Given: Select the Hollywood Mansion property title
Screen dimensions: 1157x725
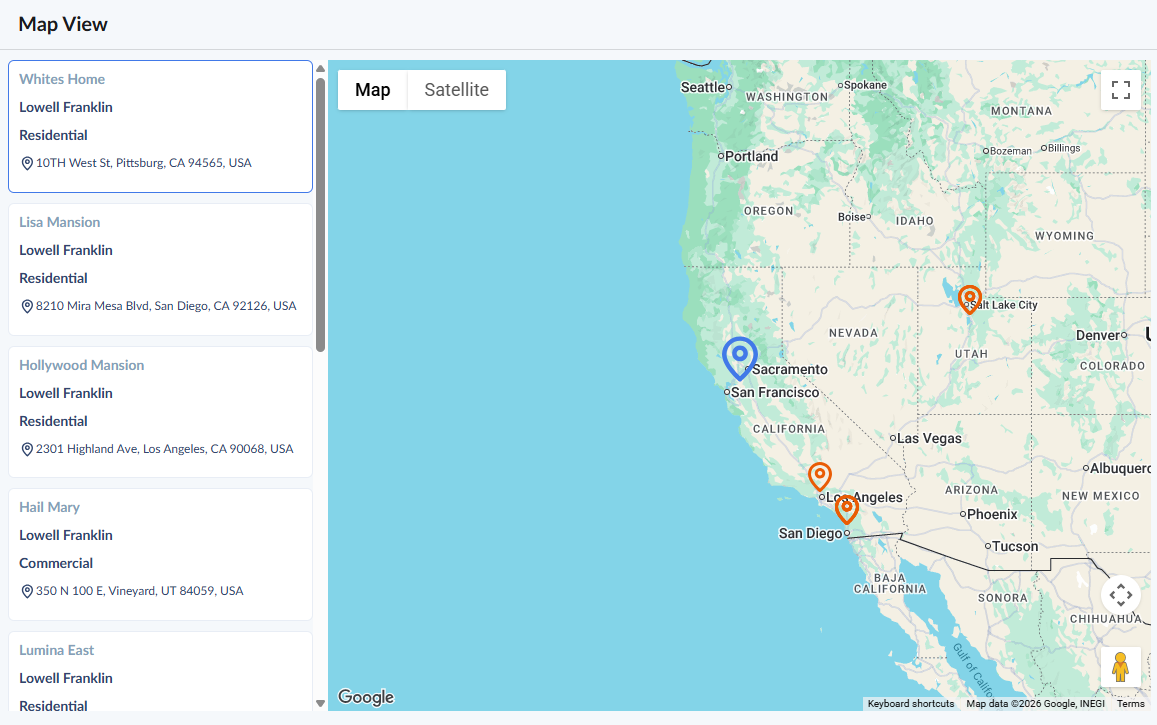Looking at the screenshot, I should click(82, 365).
